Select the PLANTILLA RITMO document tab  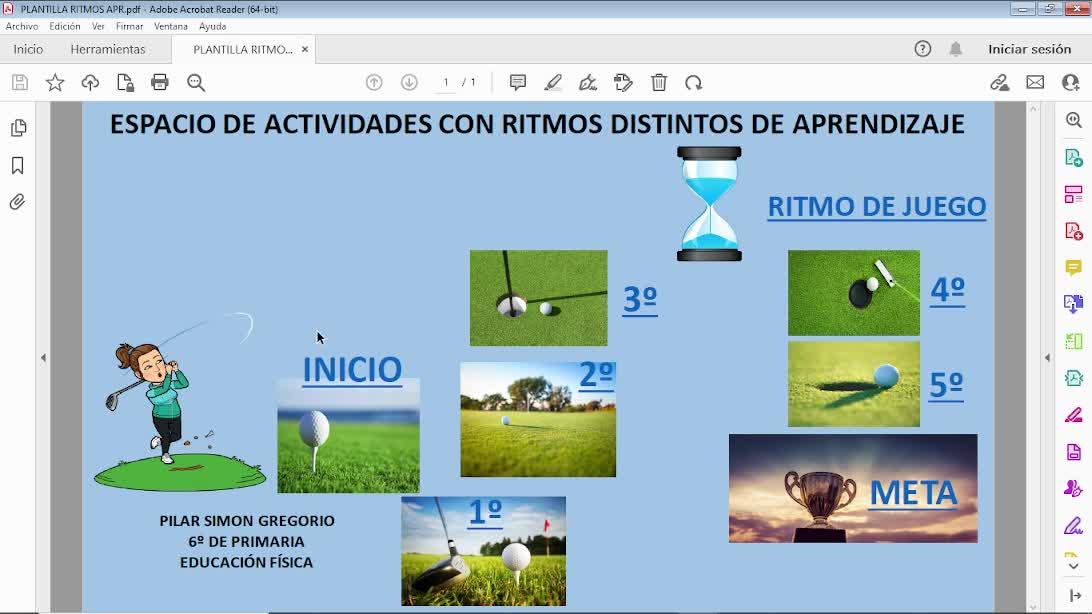(242, 49)
